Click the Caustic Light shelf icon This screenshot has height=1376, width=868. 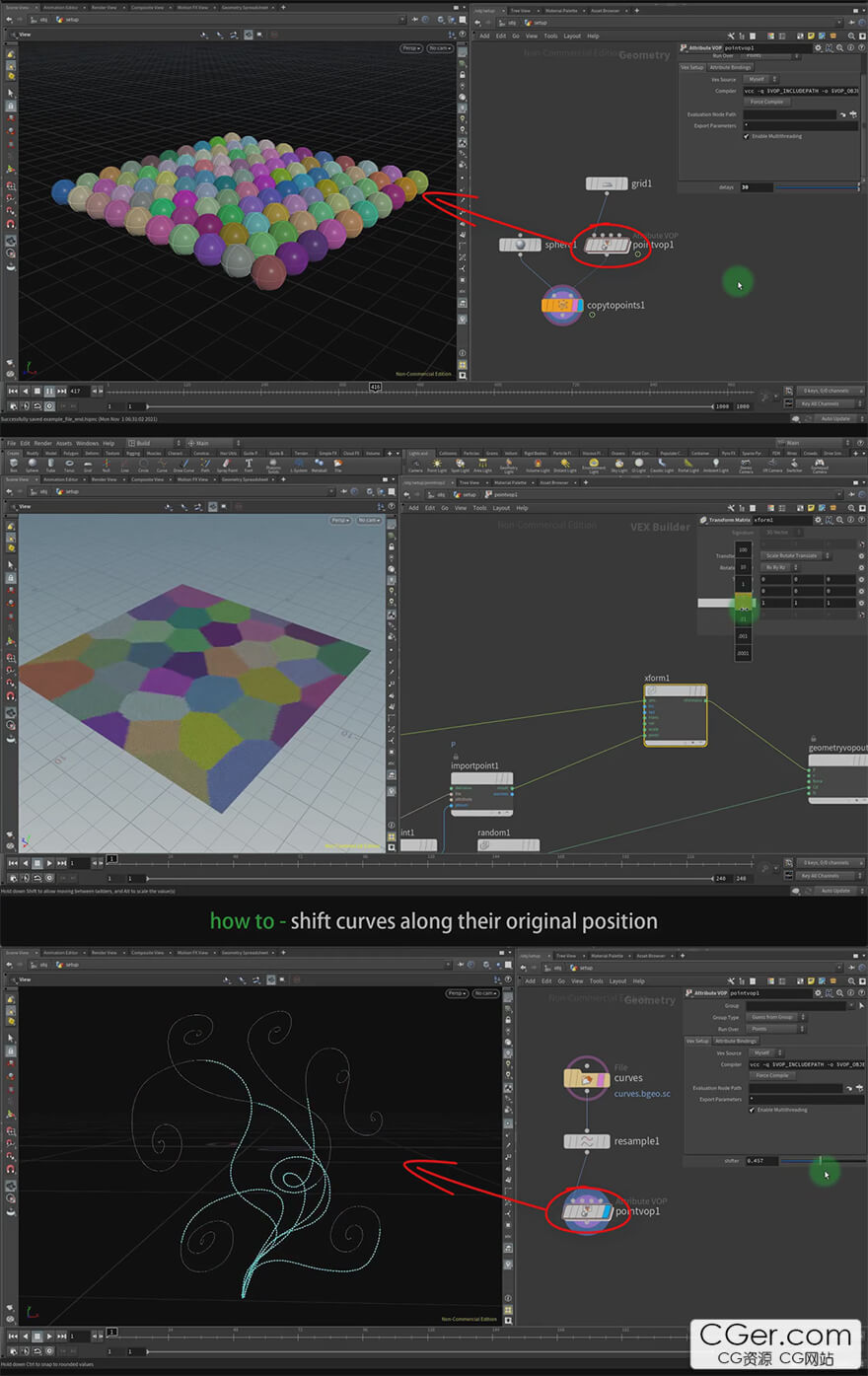click(662, 465)
